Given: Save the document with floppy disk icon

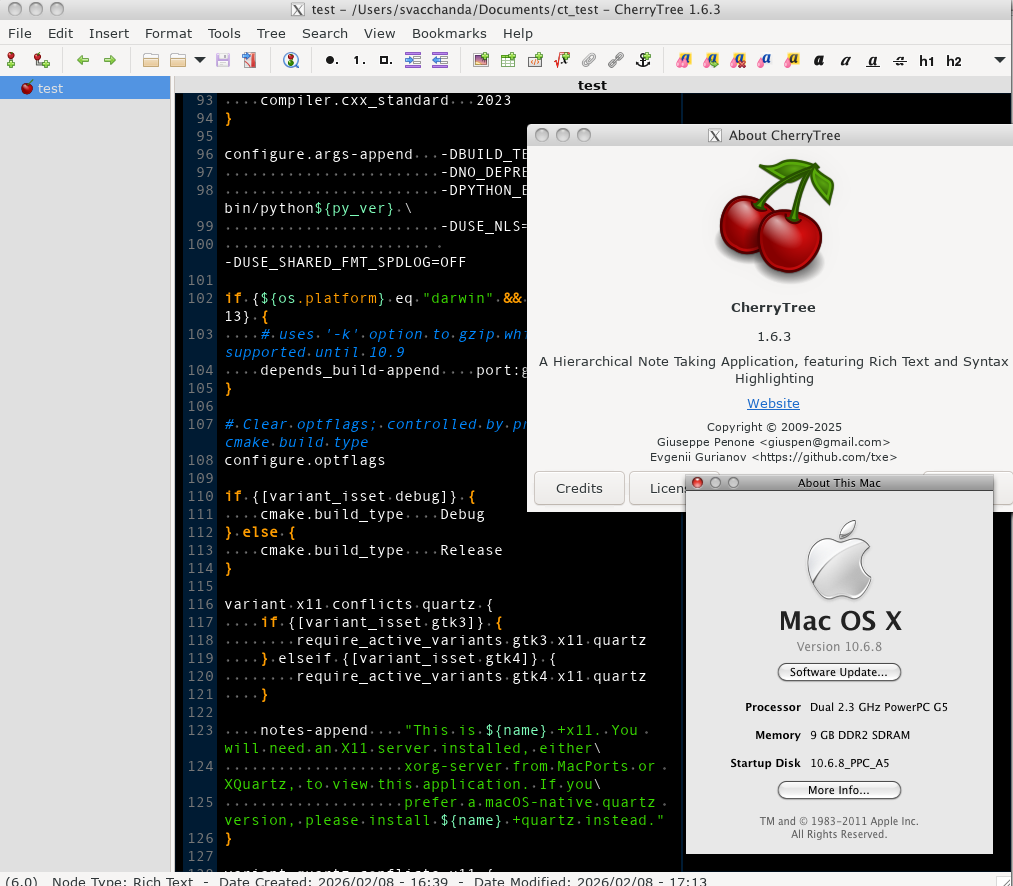Looking at the screenshot, I should click(x=223, y=60).
